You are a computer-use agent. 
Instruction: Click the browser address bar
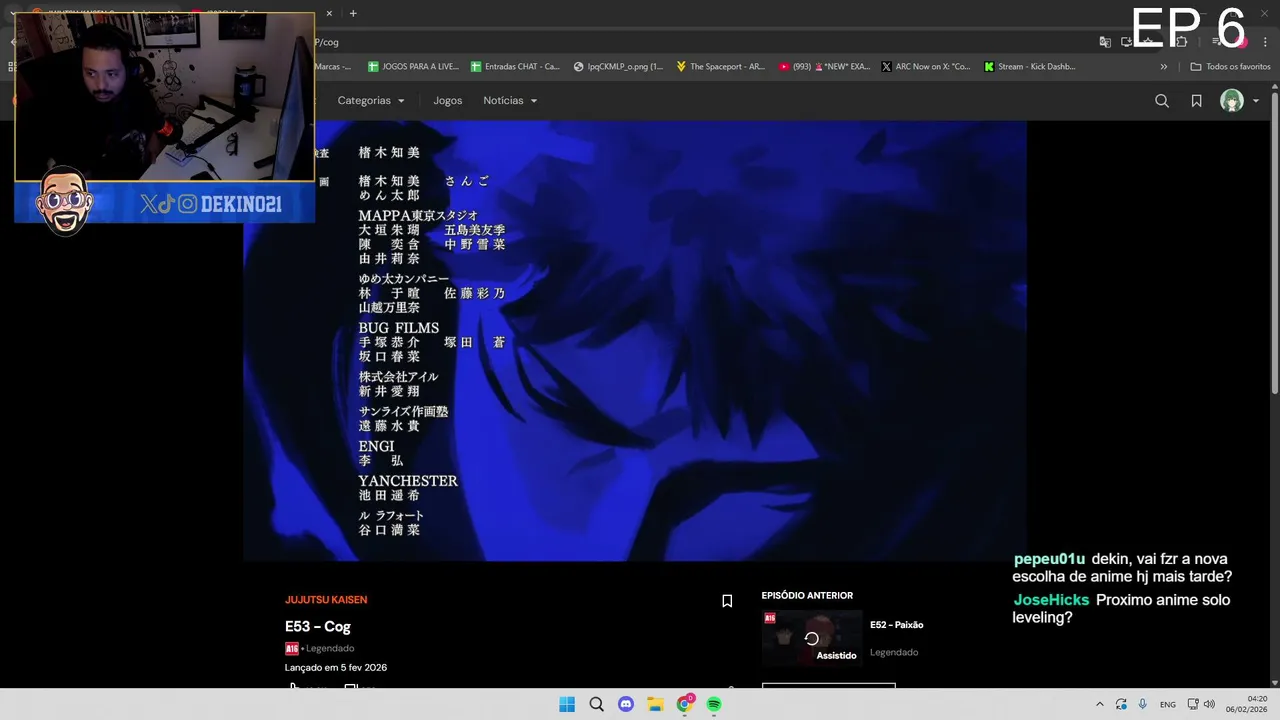[700, 42]
